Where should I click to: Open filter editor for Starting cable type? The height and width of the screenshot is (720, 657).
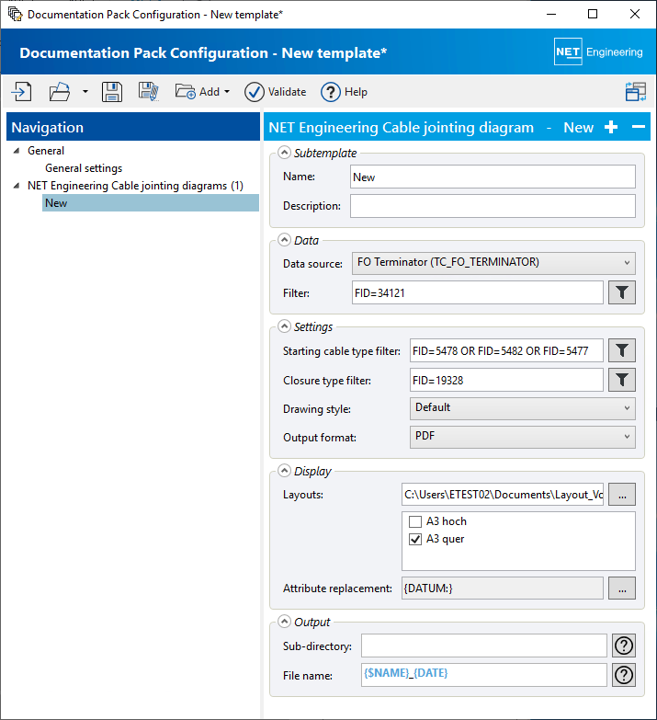(x=622, y=350)
